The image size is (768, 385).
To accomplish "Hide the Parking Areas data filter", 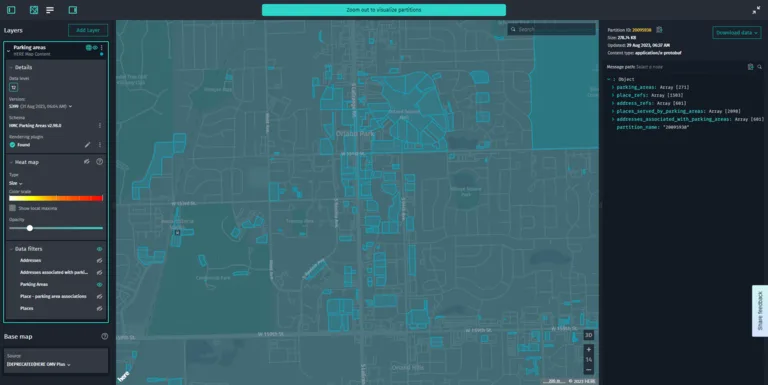I will click(x=99, y=284).
